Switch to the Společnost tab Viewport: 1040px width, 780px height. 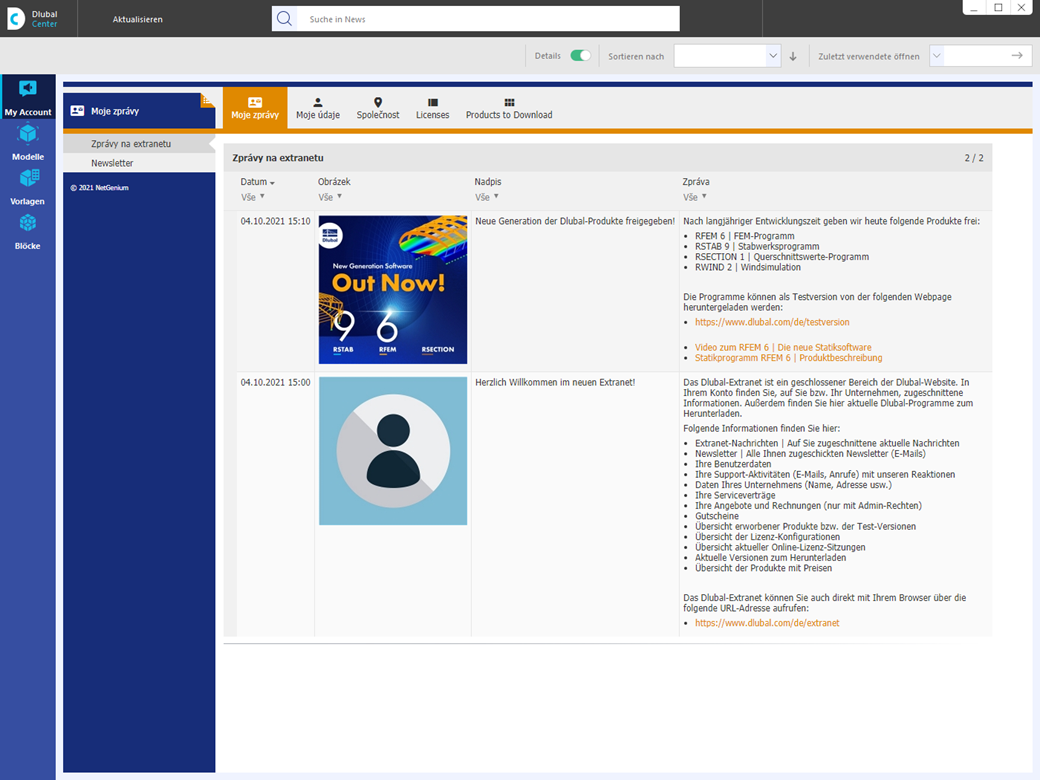(x=378, y=108)
